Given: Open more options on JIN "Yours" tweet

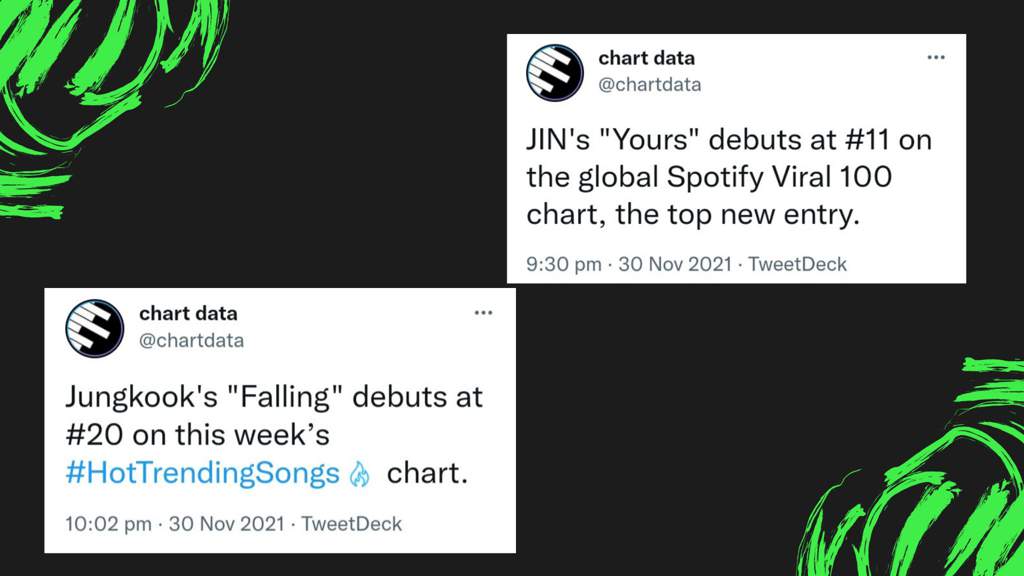Looking at the screenshot, I should (936, 57).
